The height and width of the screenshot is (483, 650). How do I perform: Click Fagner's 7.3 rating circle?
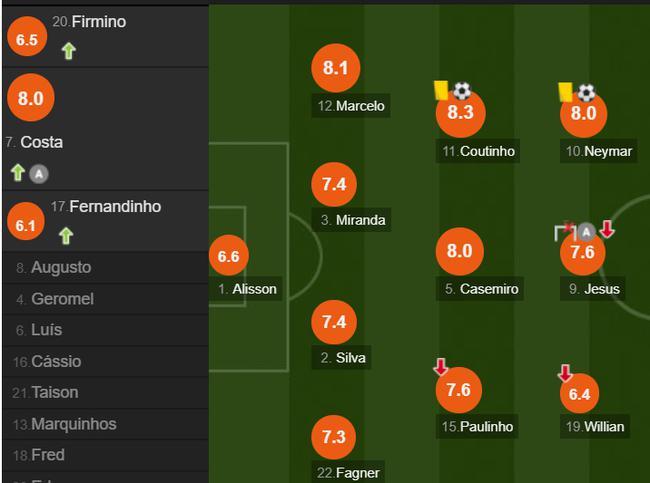(333, 437)
